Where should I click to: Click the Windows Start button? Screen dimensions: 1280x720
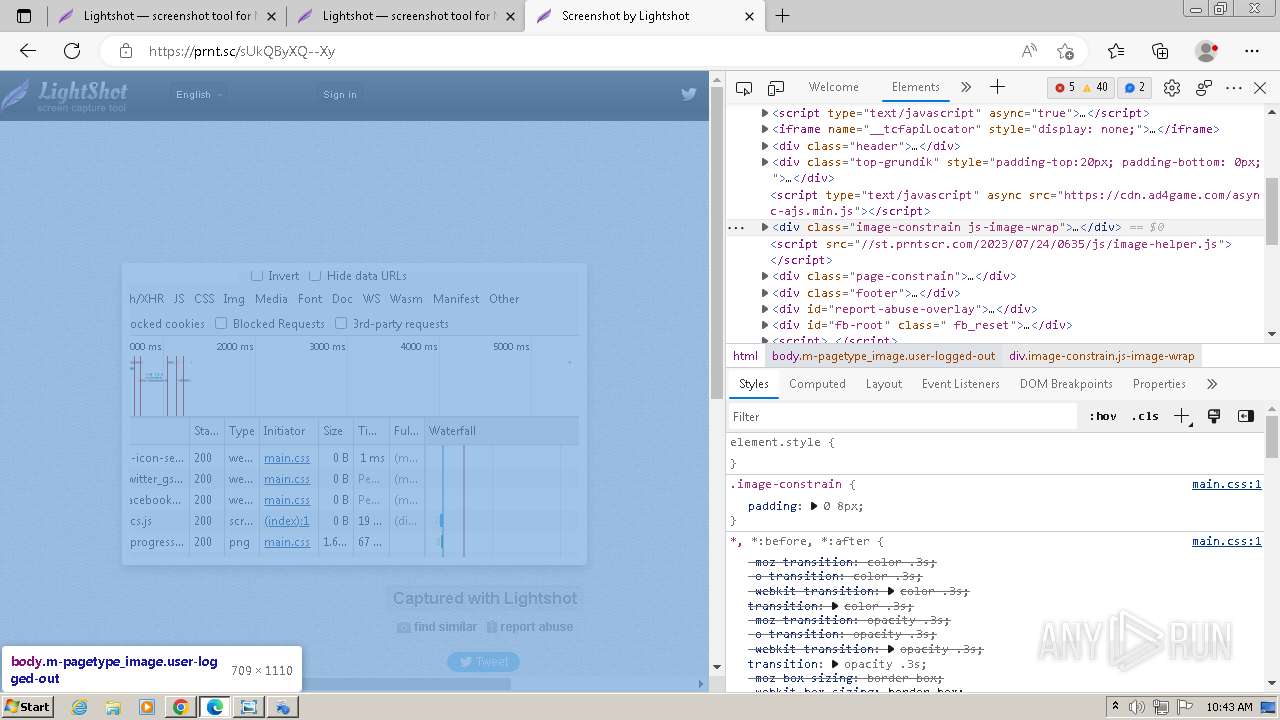tap(27, 707)
